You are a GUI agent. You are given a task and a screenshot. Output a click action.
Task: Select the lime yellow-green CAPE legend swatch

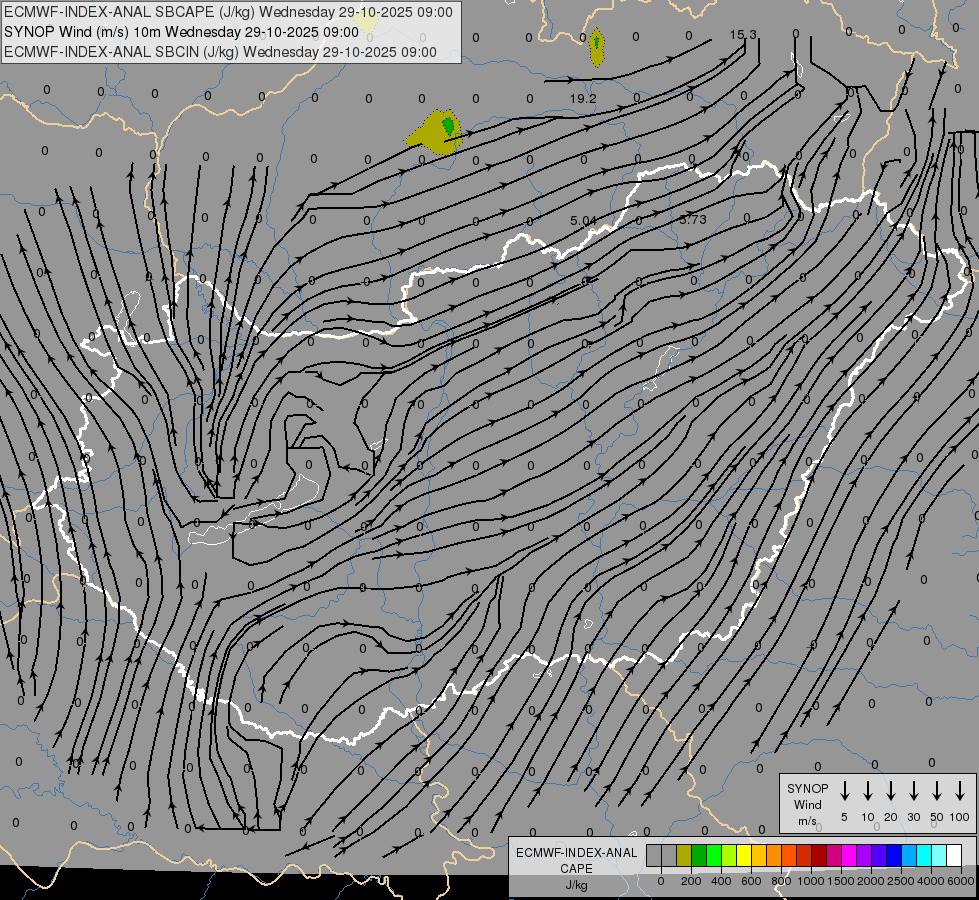pos(729,856)
